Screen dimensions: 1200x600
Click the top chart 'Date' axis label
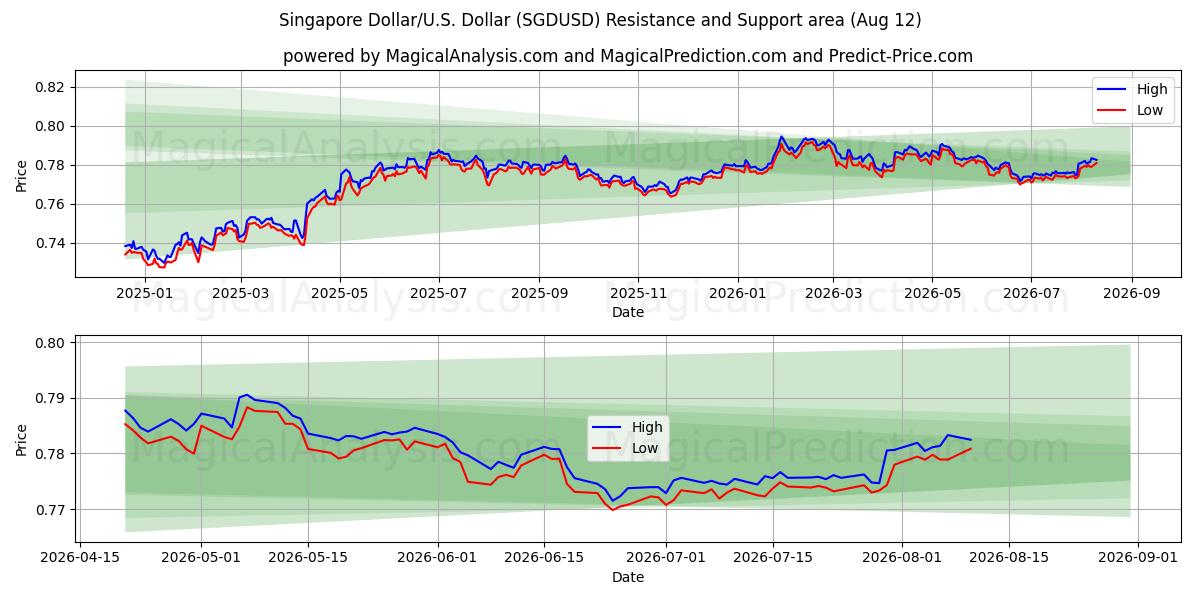629,312
